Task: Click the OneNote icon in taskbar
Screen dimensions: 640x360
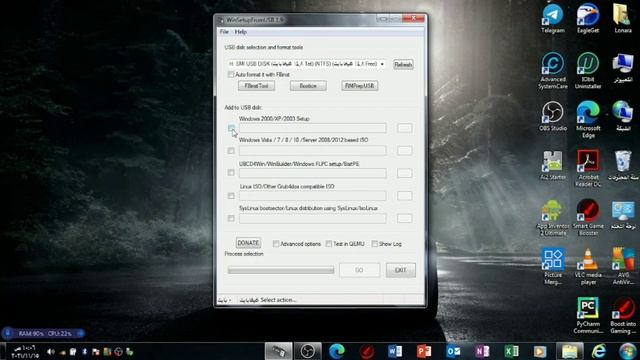Action: 482,351
